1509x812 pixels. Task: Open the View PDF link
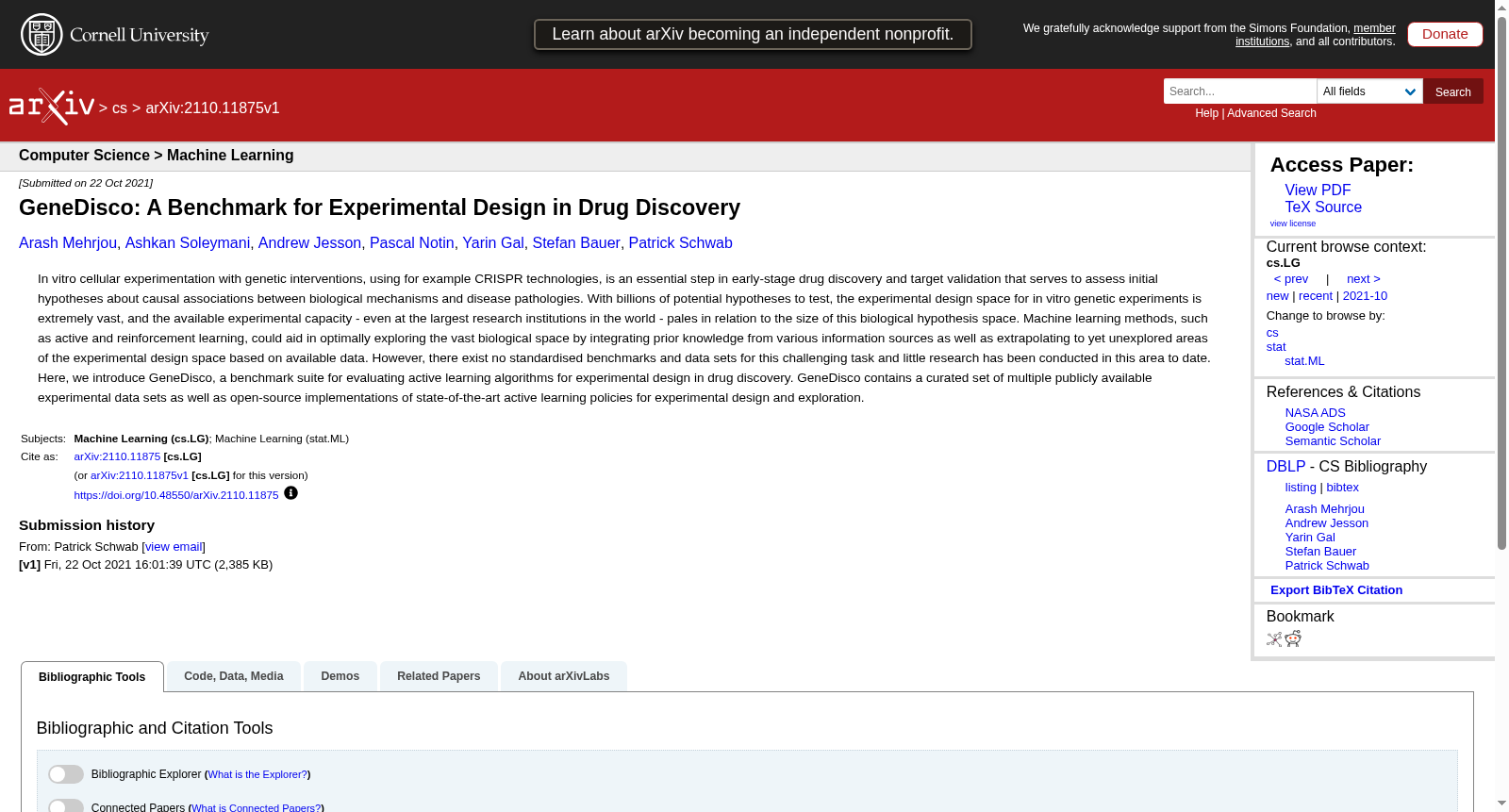[1318, 191]
